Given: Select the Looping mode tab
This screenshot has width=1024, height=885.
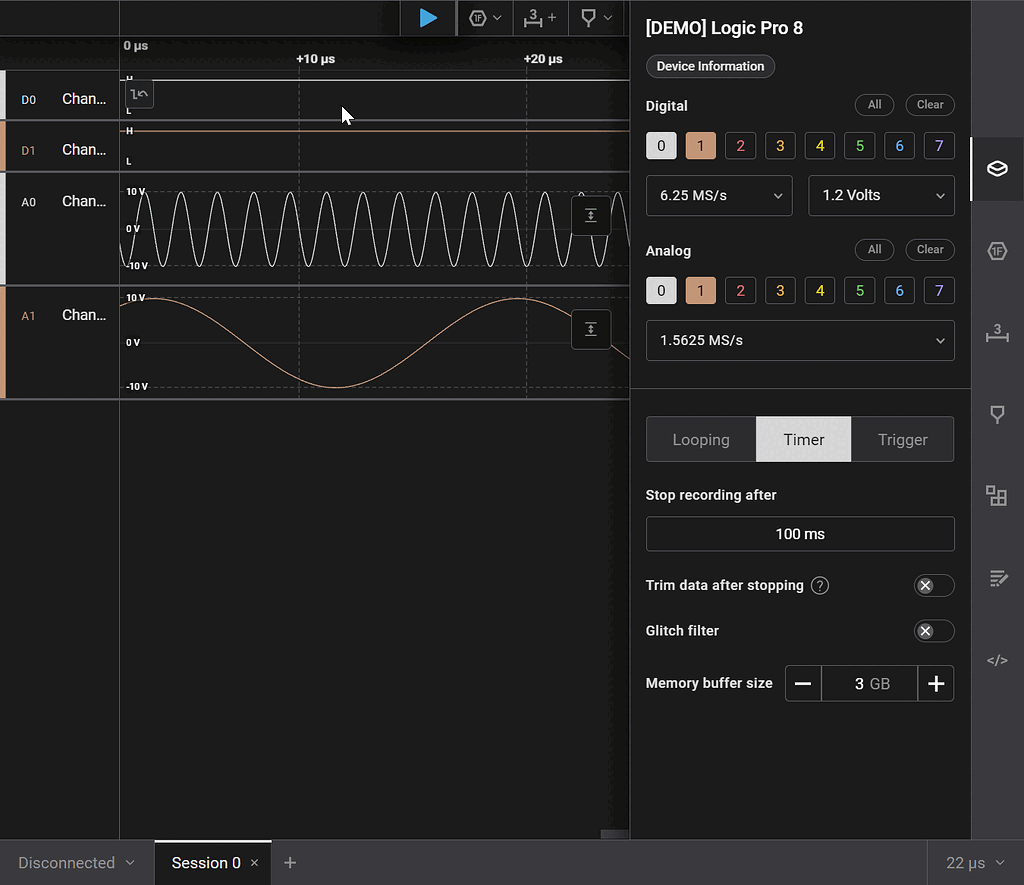Looking at the screenshot, I should 700,439.
